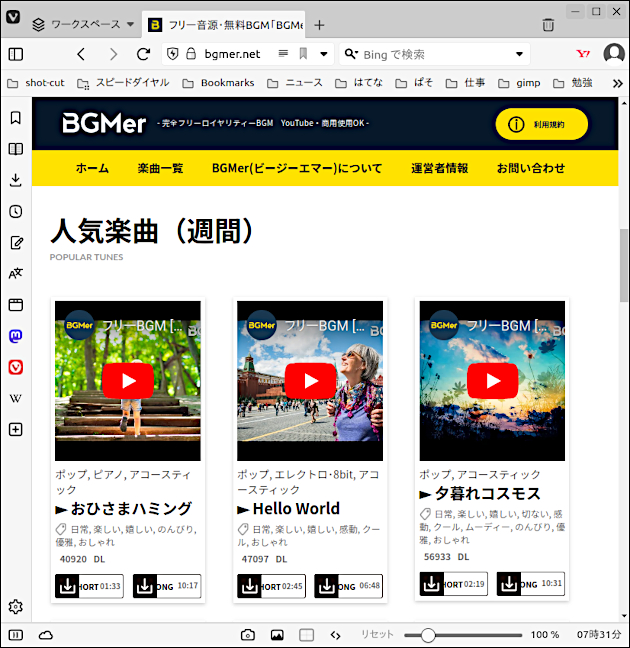This screenshot has width=630, height=648.
Task: Download LONG 06:48 of Hello World
Action: [348, 586]
